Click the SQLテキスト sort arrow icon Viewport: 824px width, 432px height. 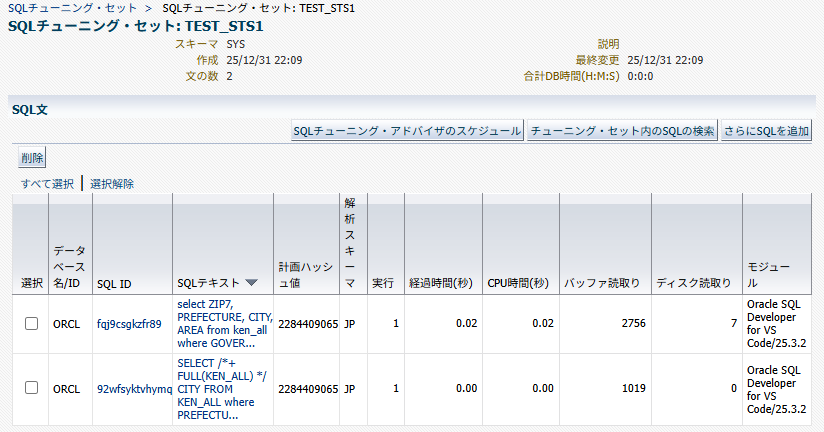pyautogui.click(x=251, y=283)
